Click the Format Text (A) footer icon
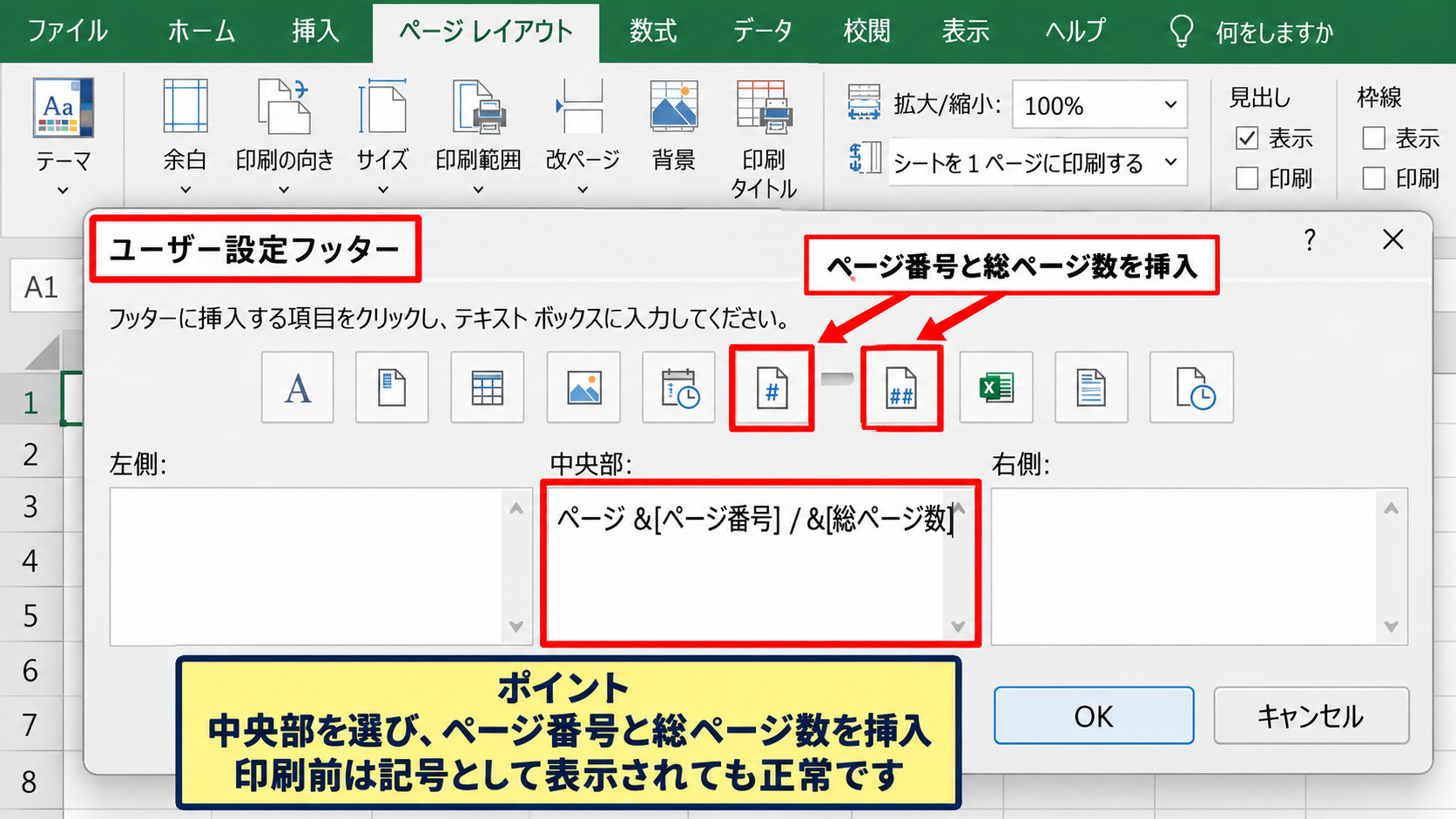Image resolution: width=1456 pixels, height=819 pixels. [298, 387]
